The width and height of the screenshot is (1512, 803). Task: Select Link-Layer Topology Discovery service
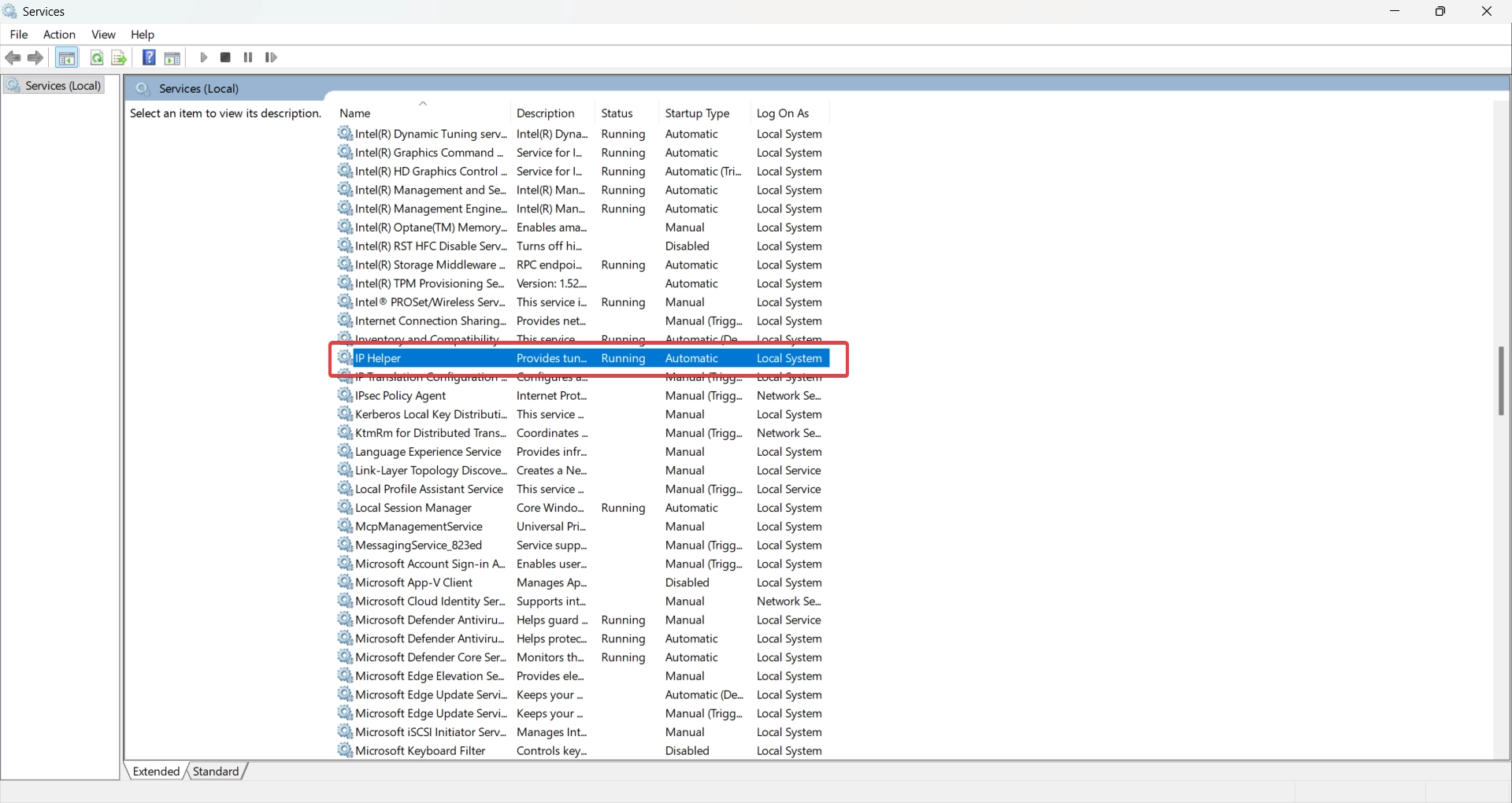pyautogui.click(x=583, y=470)
